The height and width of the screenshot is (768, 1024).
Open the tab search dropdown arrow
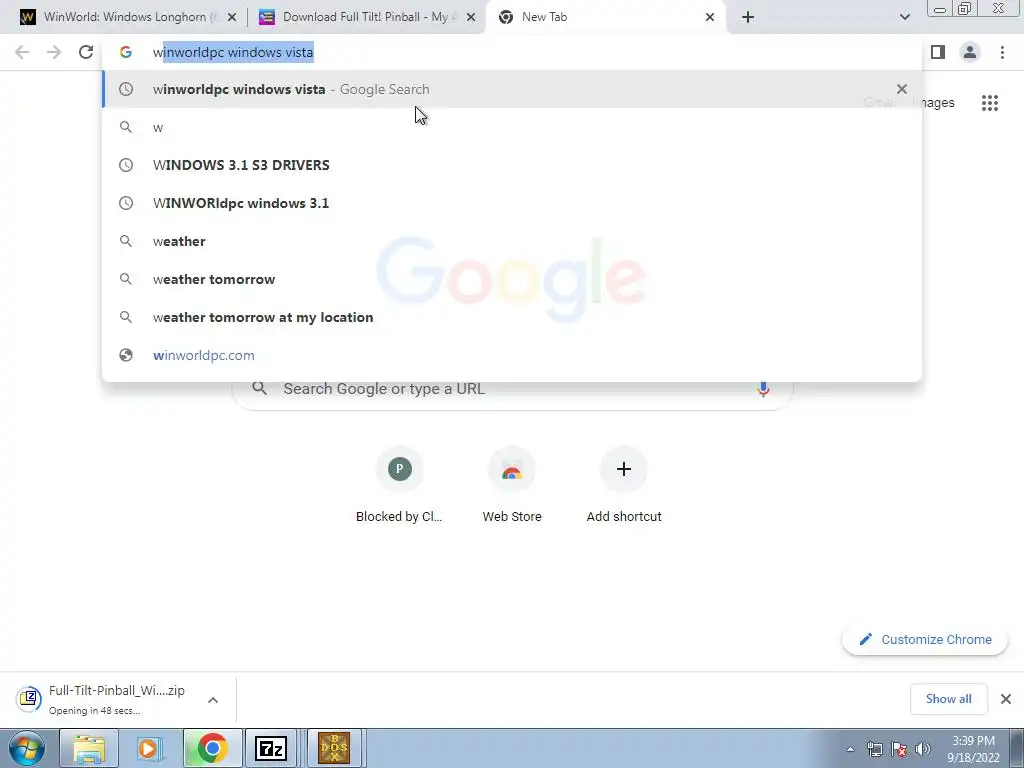[904, 17]
